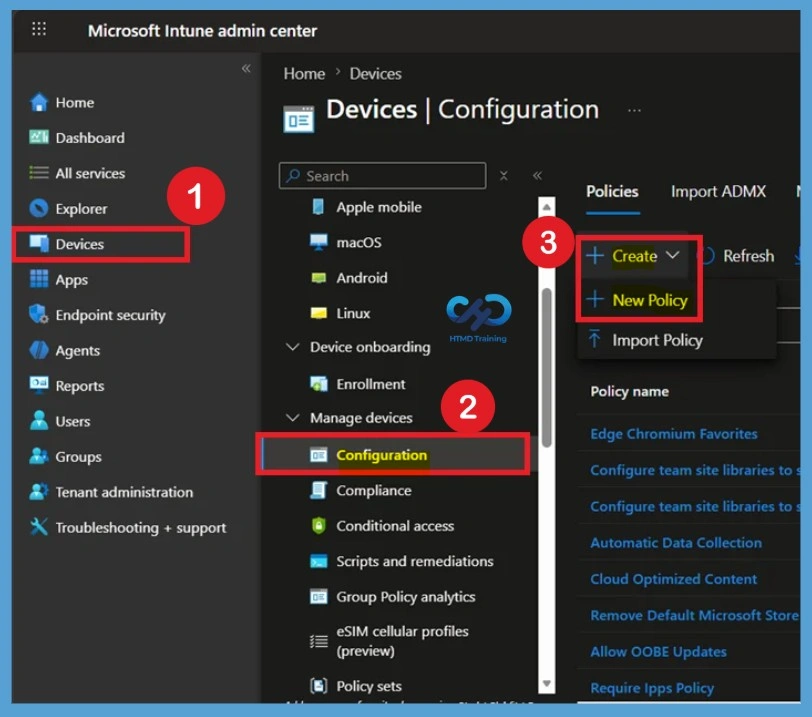Collapse the Devices submenu panel
This screenshot has height=717, width=812.
(x=537, y=175)
